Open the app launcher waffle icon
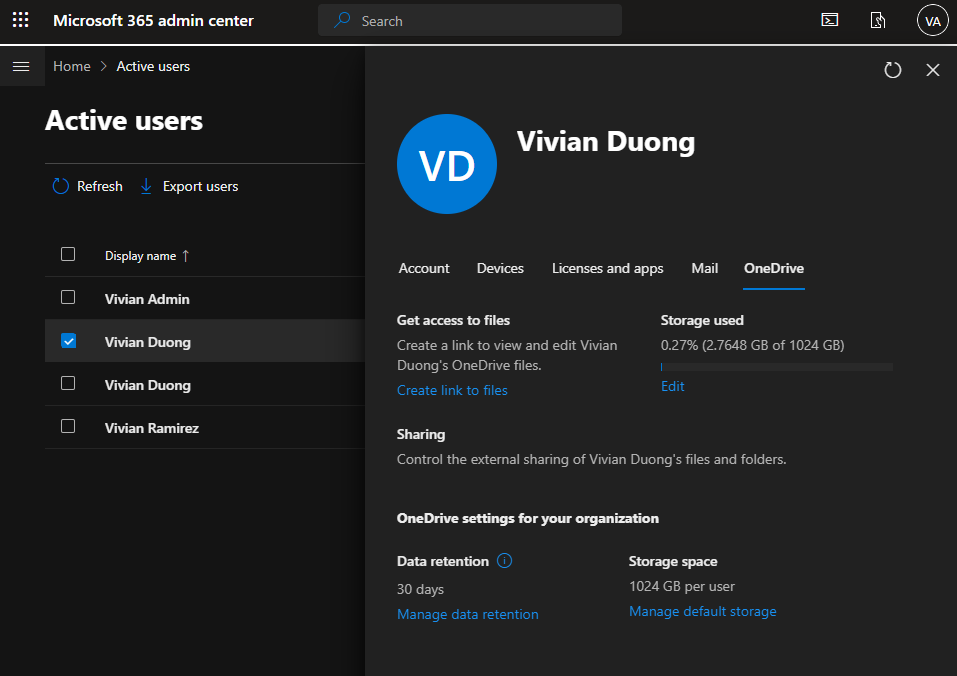Viewport: 957px width, 676px height. point(21,20)
